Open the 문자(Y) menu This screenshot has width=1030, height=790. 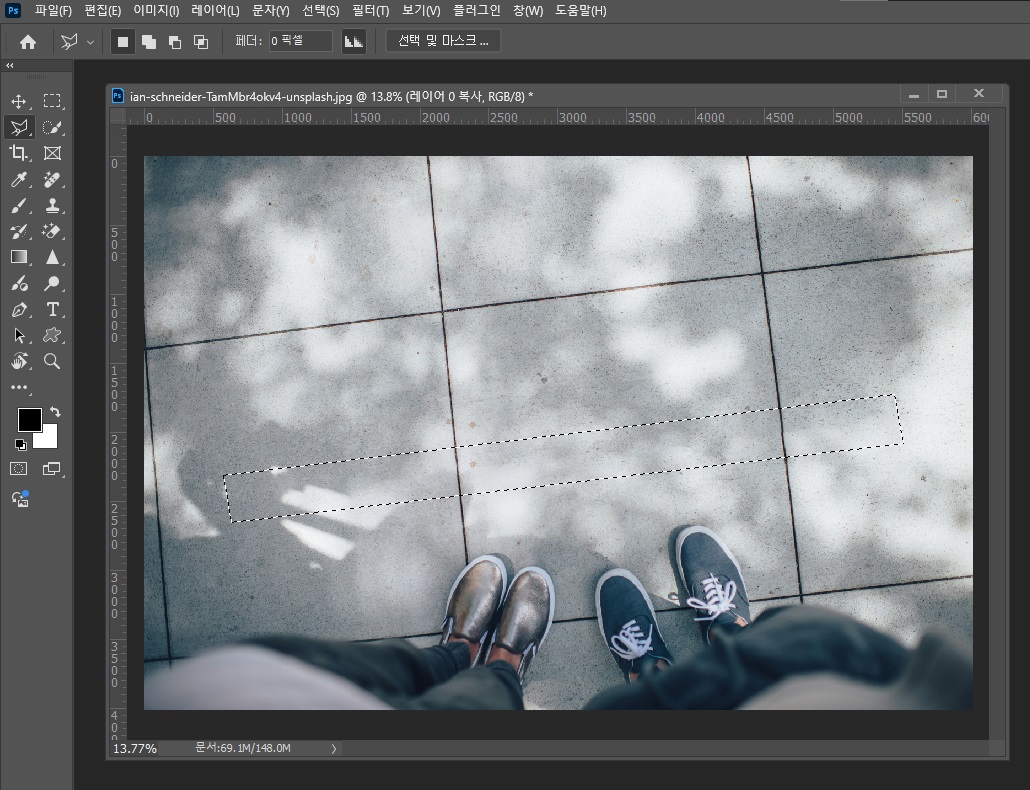click(271, 11)
